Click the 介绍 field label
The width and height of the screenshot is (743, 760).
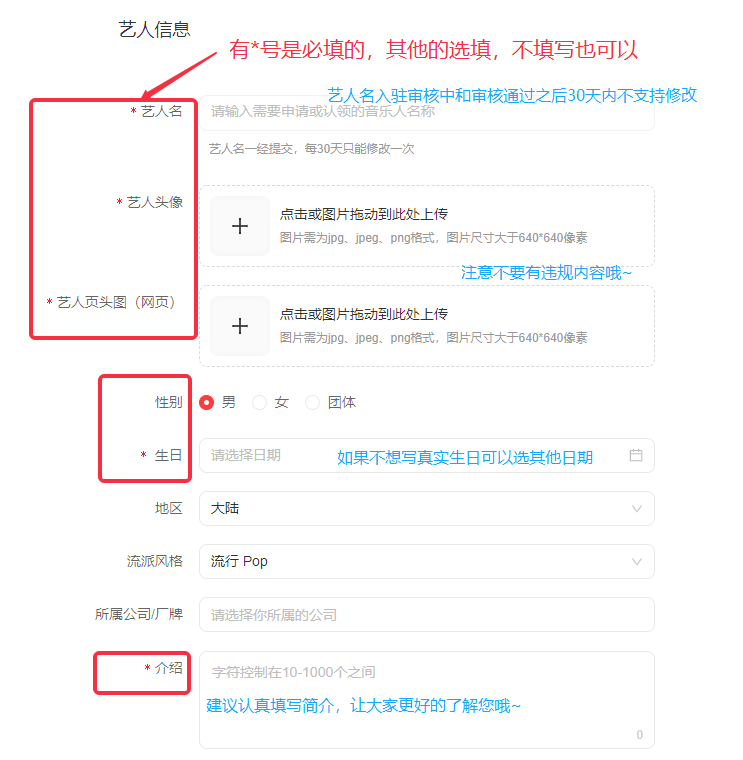point(169,667)
